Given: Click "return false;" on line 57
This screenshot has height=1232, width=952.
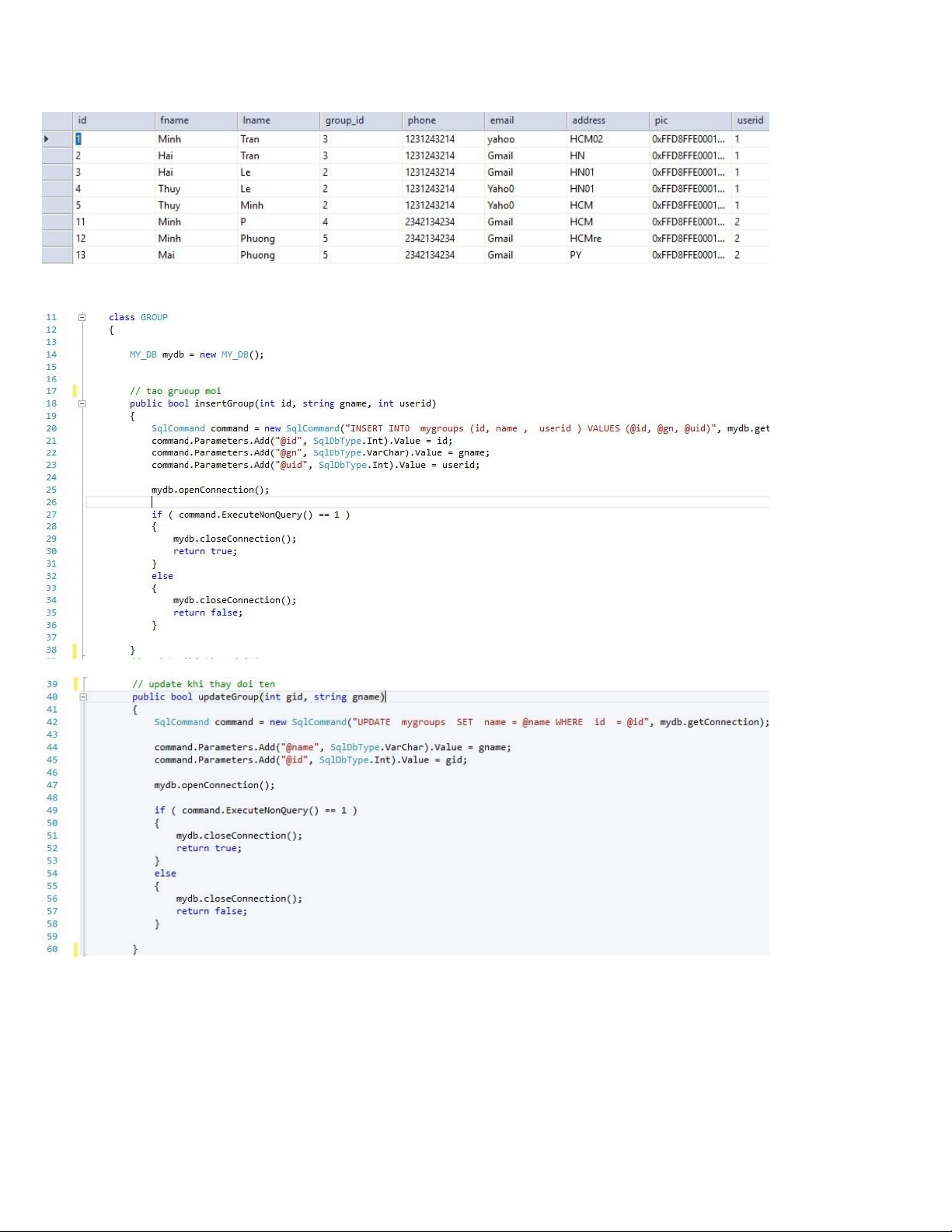Looking at the screenshot, I should point(211,911).
